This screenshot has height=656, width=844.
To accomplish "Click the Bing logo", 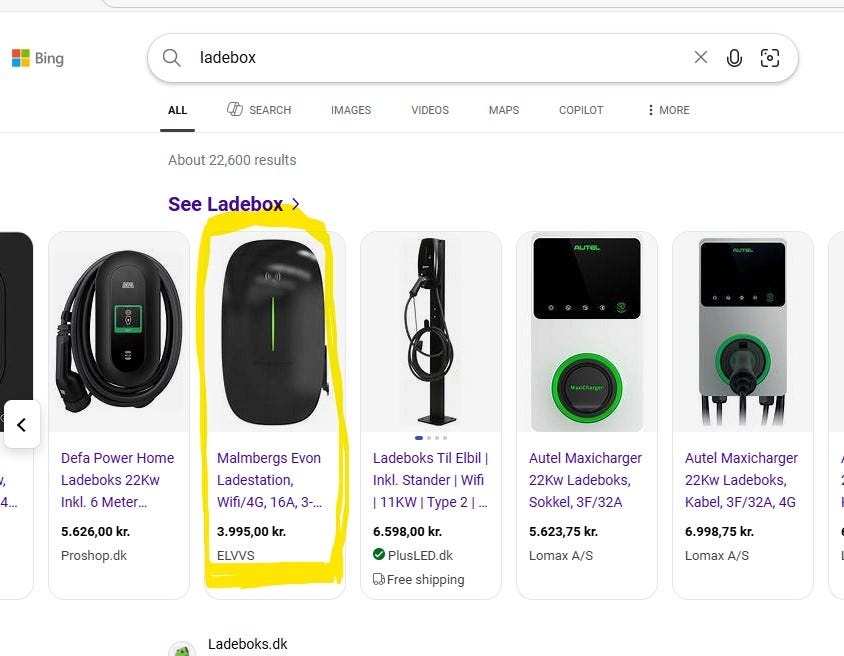I will point(37,58).
